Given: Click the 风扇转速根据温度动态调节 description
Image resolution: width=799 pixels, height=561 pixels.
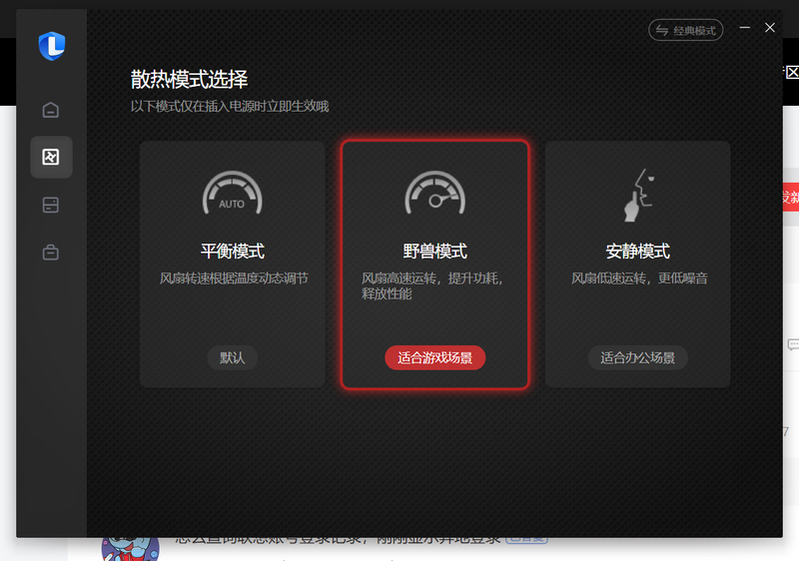Looking at the screenshot, I should pos(234,278).
